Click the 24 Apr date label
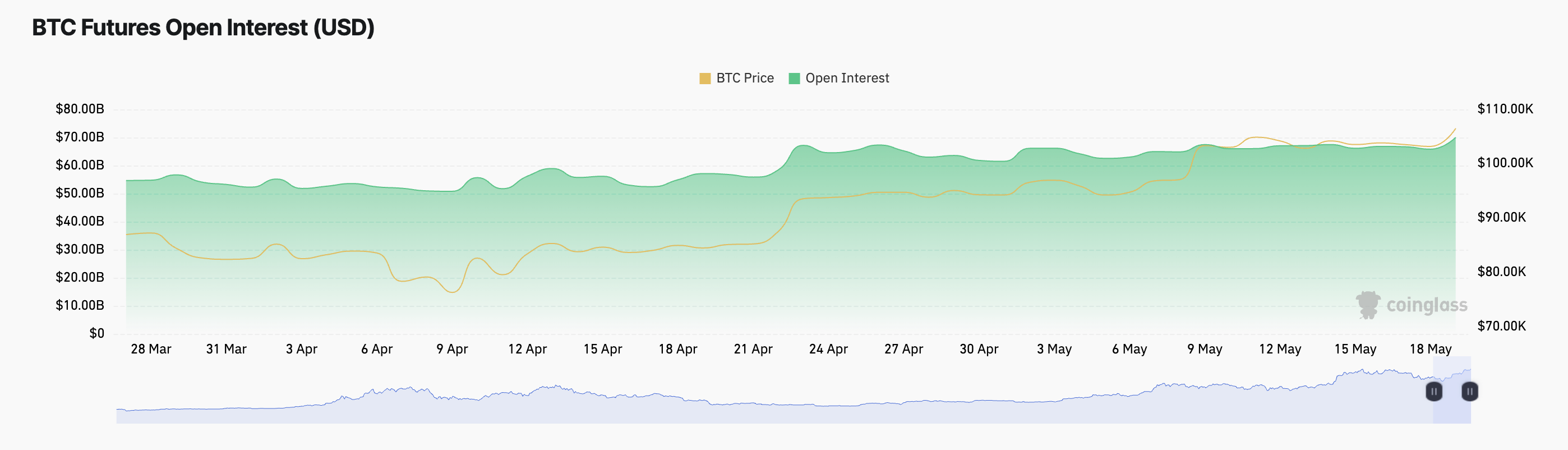 (x=828, y=349)
